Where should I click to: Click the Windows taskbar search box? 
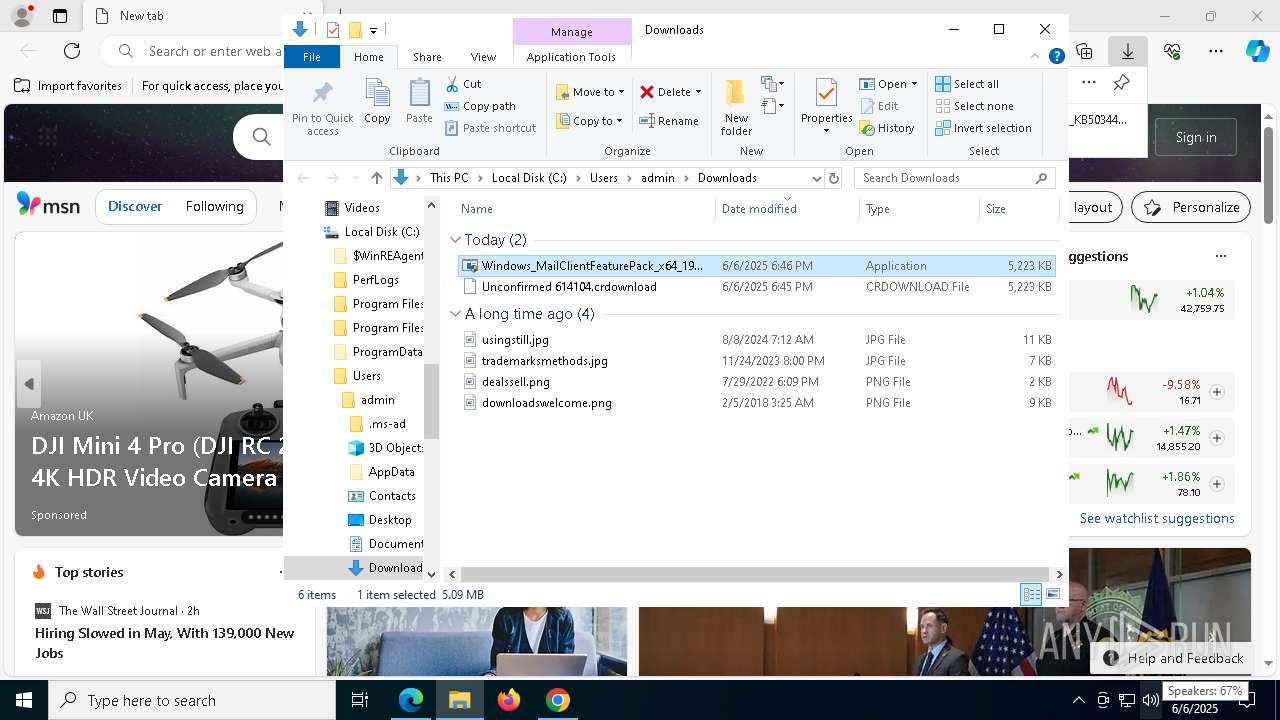tap(192, 700)
